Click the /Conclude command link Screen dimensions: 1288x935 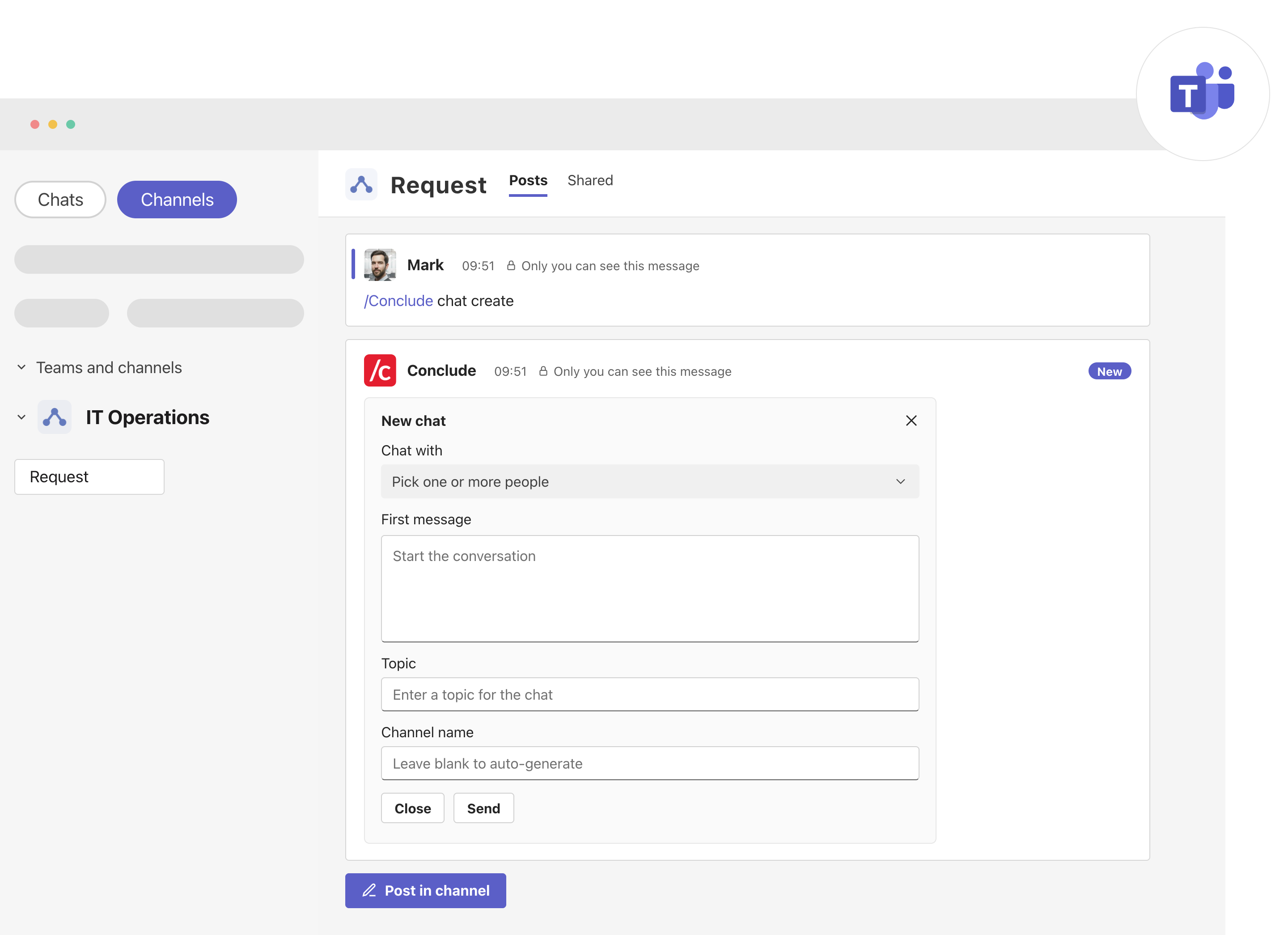(398, 301)
